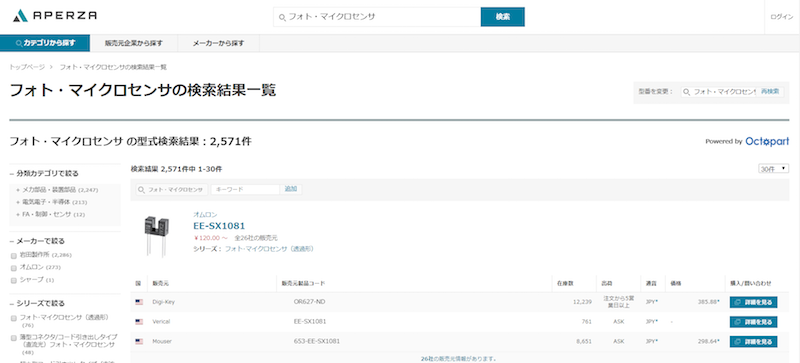
Task: Click the APERZA logo
Action: click(55, 16)
